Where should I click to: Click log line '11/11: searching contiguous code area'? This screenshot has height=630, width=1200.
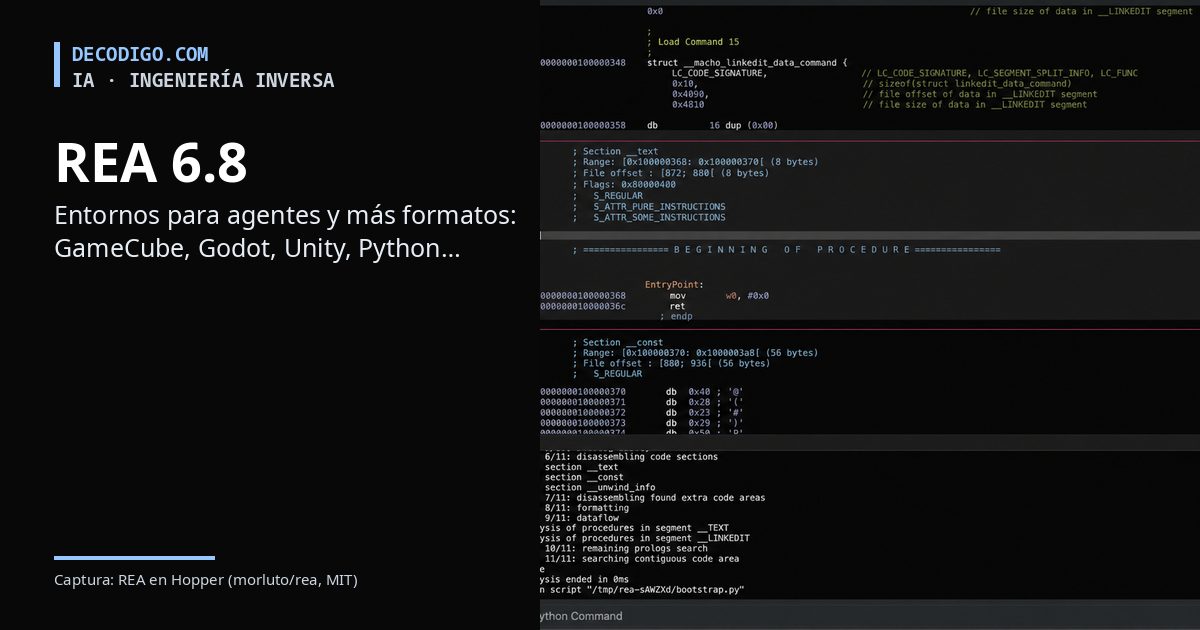point(642,559)
